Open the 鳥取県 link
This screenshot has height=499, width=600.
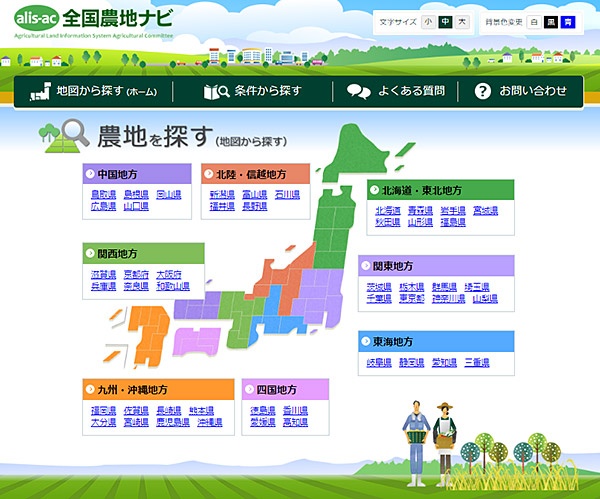click(x=103, y=195)
